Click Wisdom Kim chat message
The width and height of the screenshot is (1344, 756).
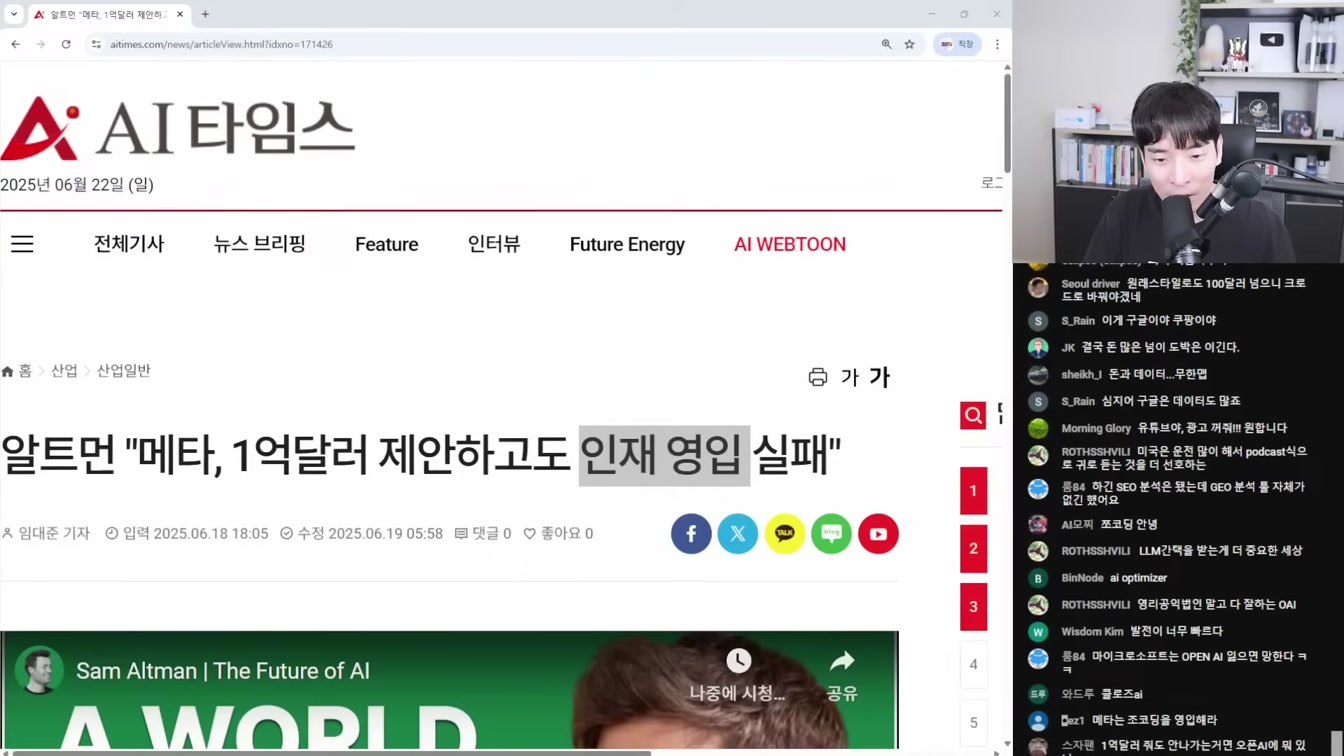(x=1176, y=631)
